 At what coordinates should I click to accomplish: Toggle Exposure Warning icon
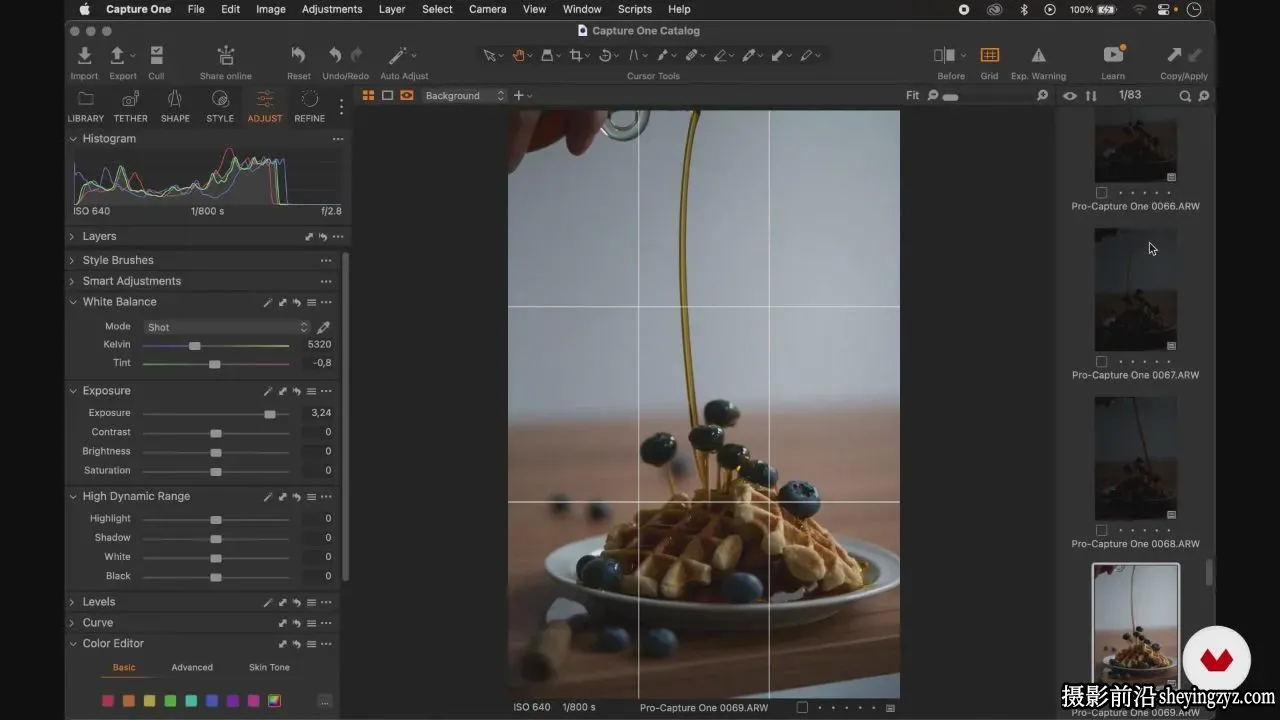tap(1038, 55)
